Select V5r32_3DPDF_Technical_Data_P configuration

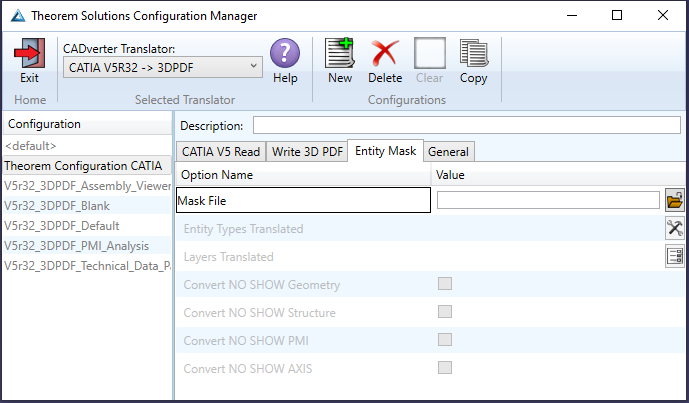pos(87,266)
